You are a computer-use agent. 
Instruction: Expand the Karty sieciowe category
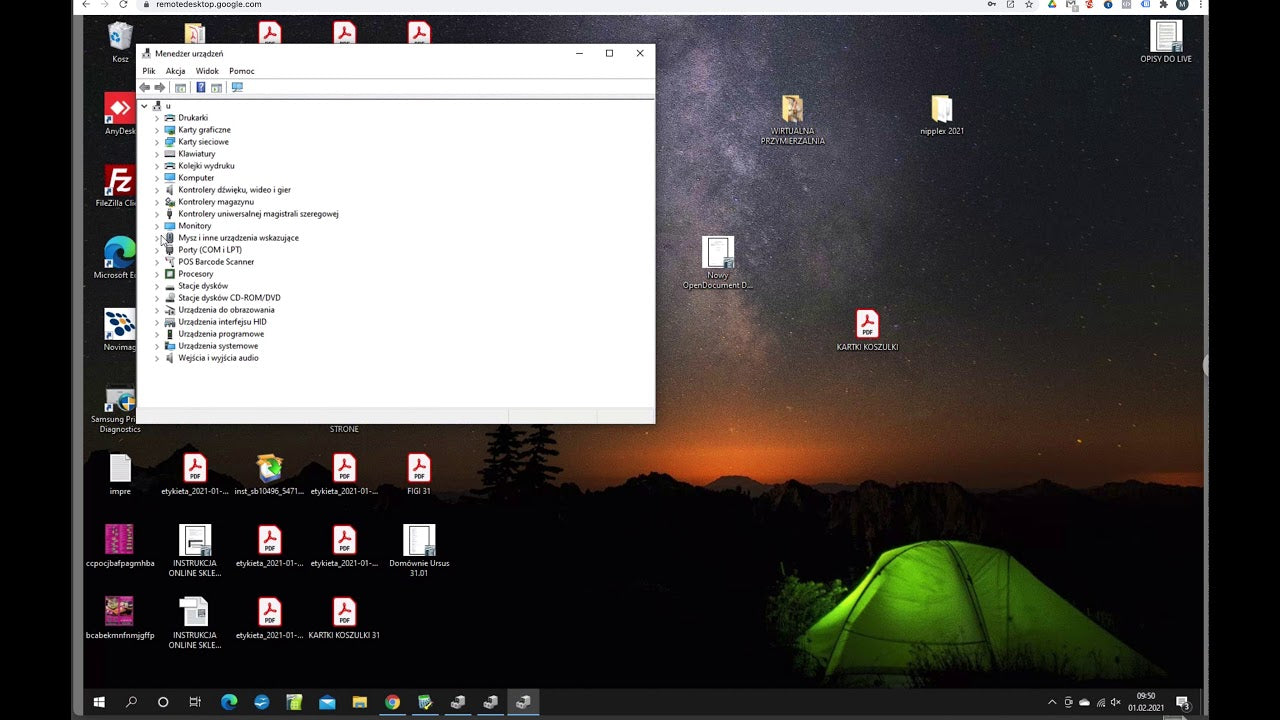(157, 142)
